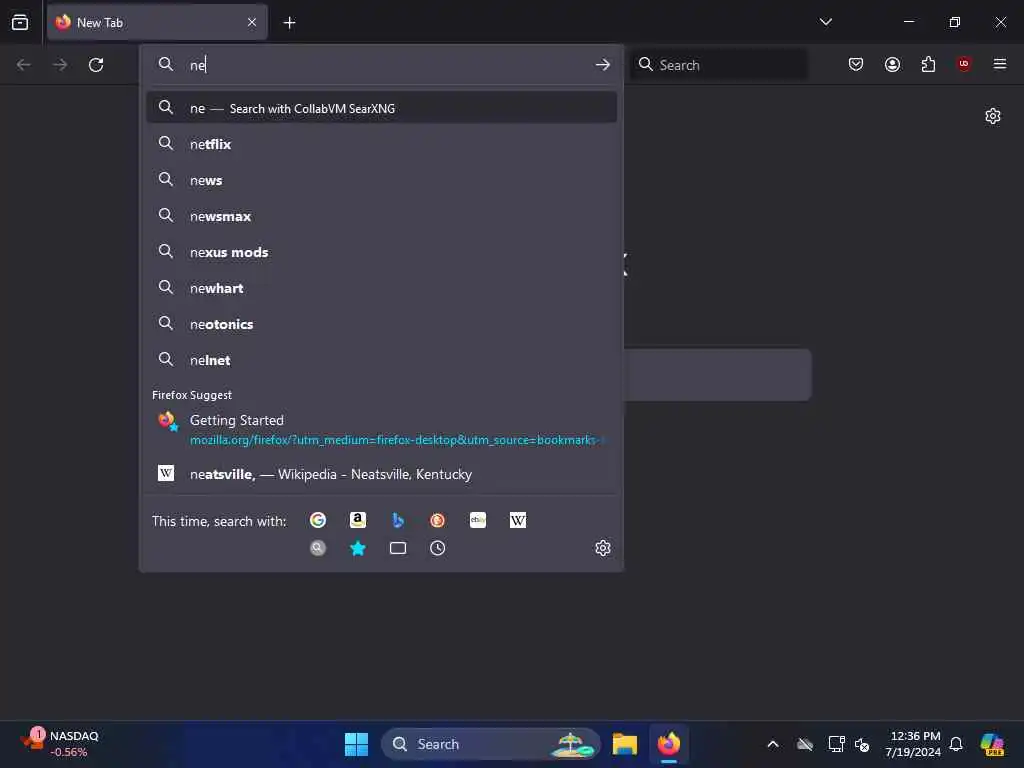Search with Wikipedia one-off engine icon
This screenshot has height=768, width=1024.
(x=518, y=520)
